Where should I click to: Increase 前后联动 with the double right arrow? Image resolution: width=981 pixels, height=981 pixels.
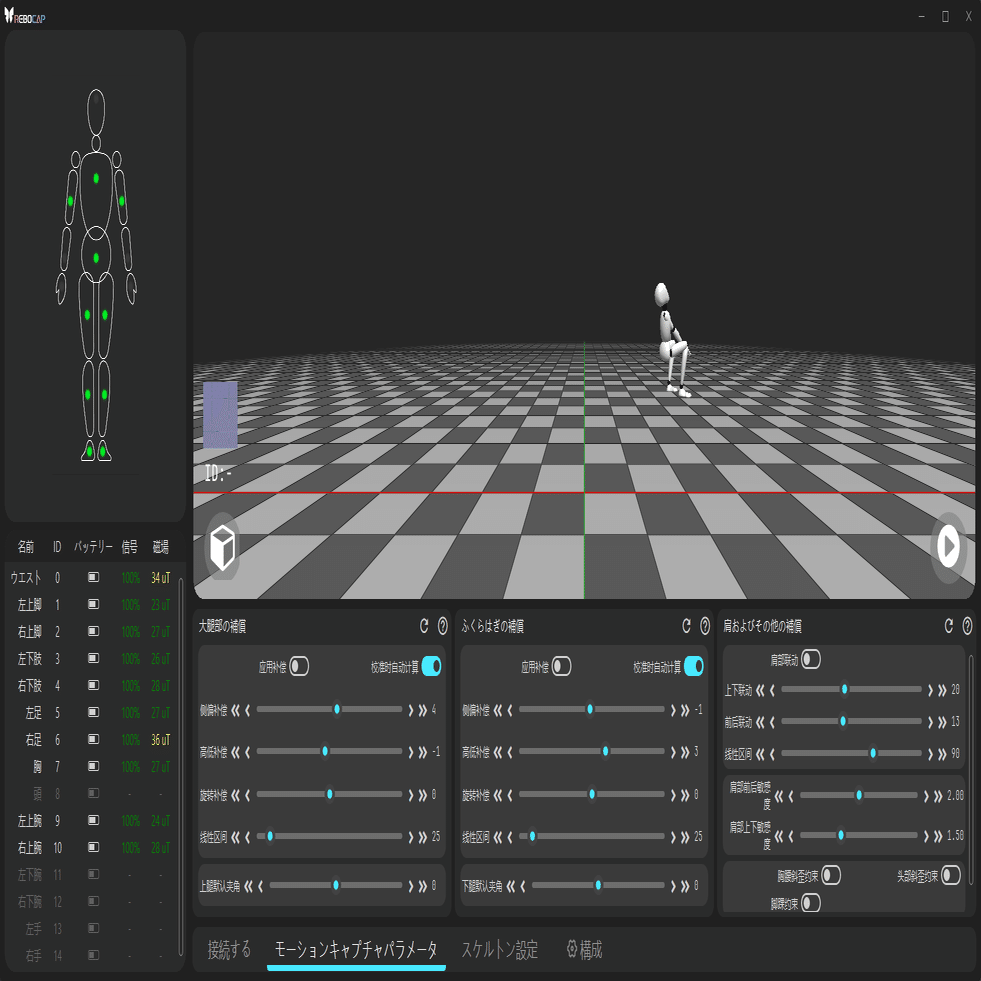point(942,723)
